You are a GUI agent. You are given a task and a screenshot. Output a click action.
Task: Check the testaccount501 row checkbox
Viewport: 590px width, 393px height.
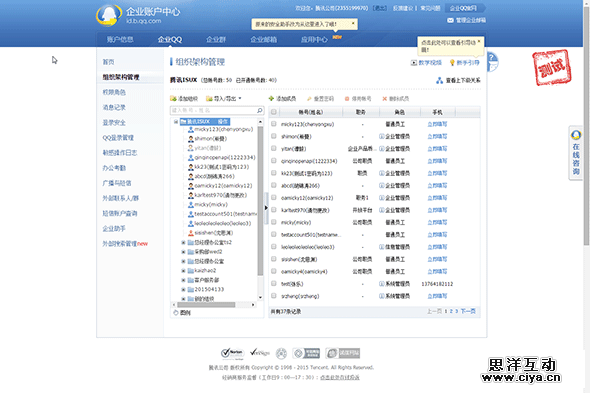click(x=274, y=235)
